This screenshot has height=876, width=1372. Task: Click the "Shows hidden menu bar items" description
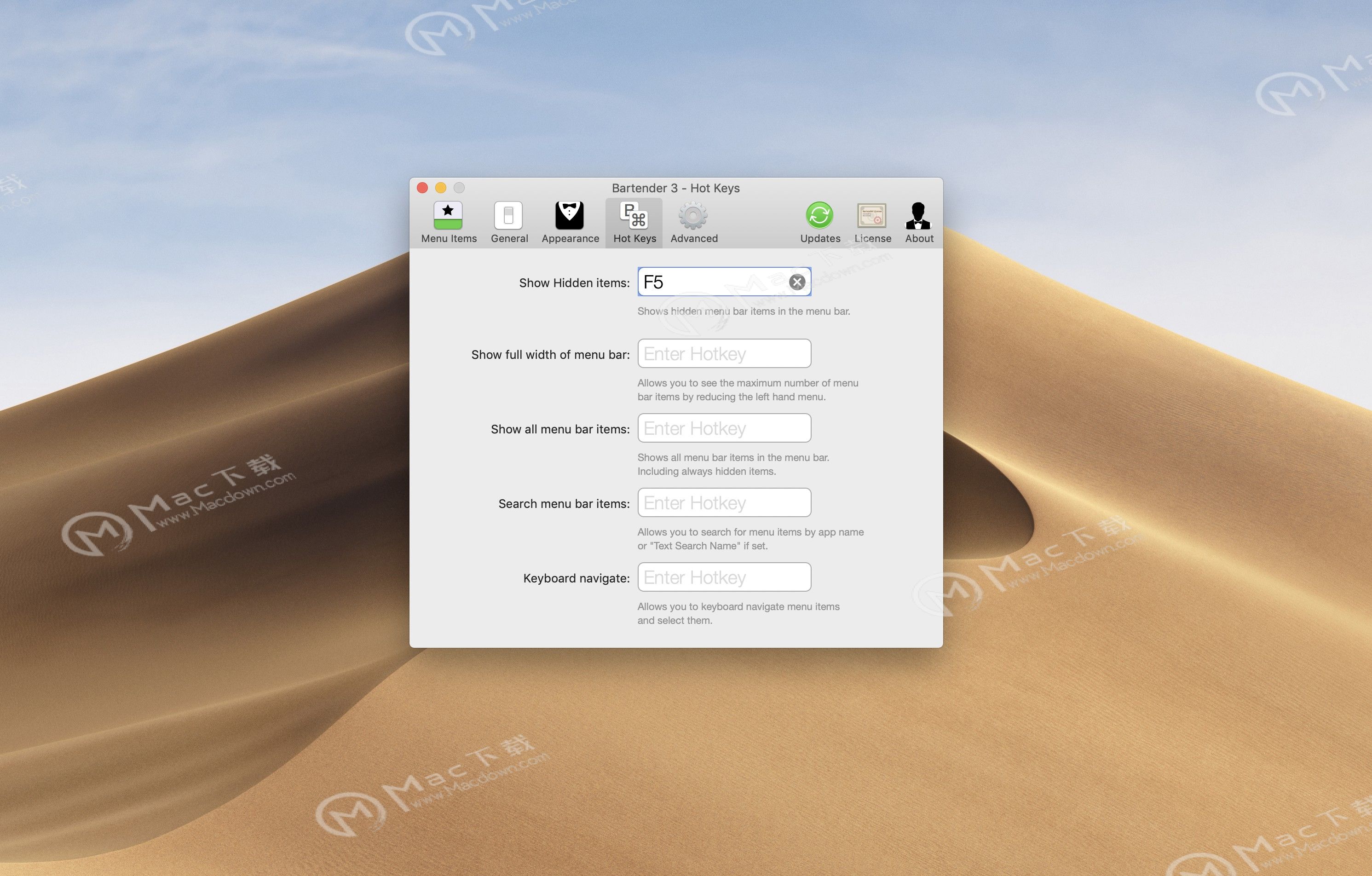tap(743, 311)
